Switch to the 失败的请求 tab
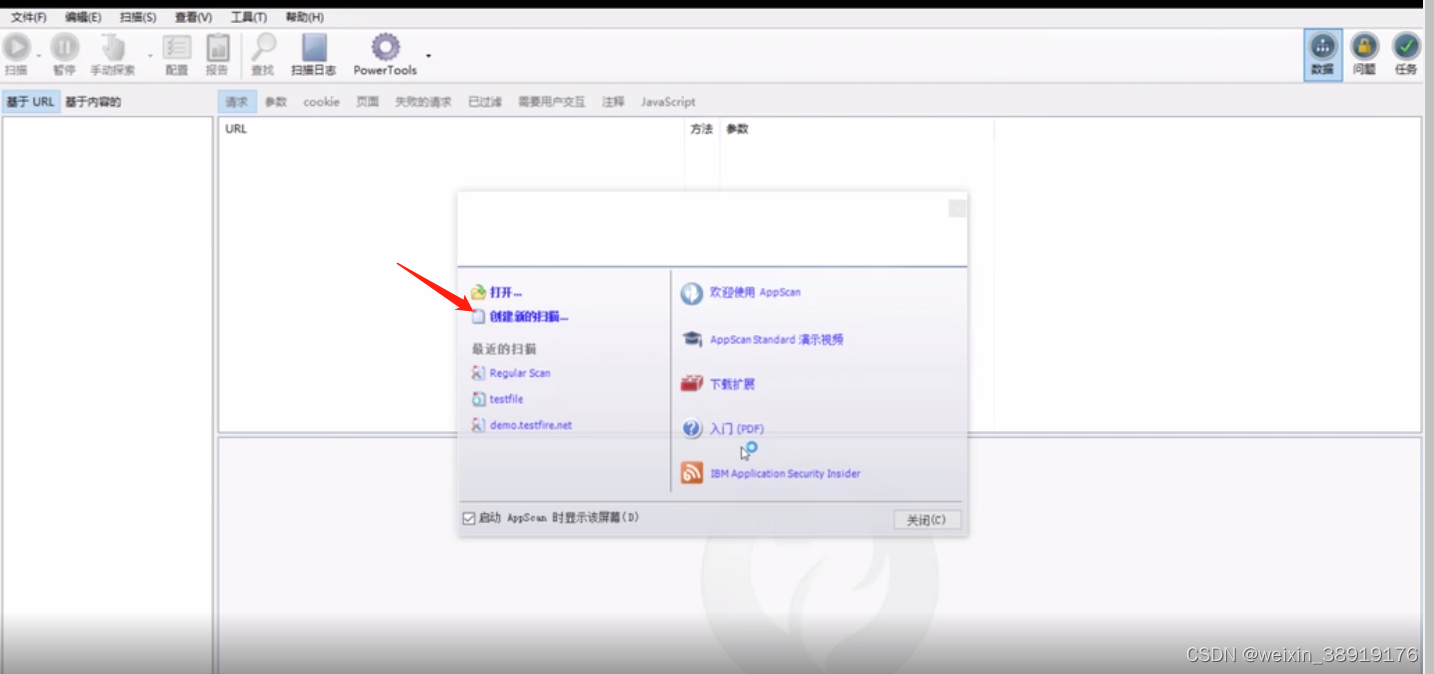Image resolution: width=1434 pixels, height=674 pixels. pyautogui.click(x=423, y=102)
